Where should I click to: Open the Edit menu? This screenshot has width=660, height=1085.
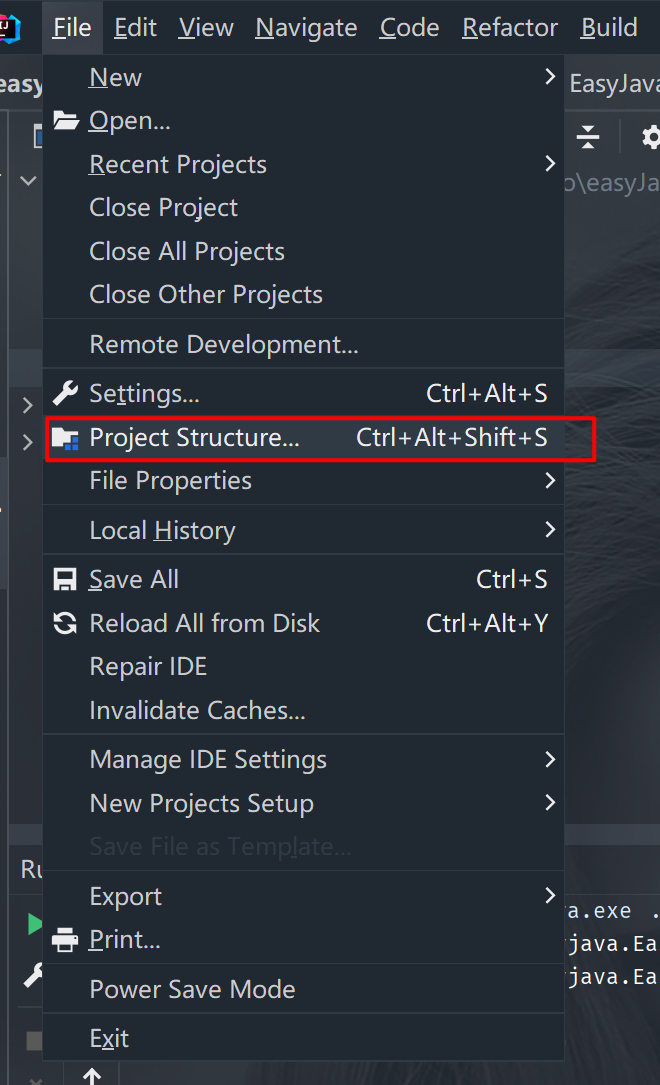(135, 27)
